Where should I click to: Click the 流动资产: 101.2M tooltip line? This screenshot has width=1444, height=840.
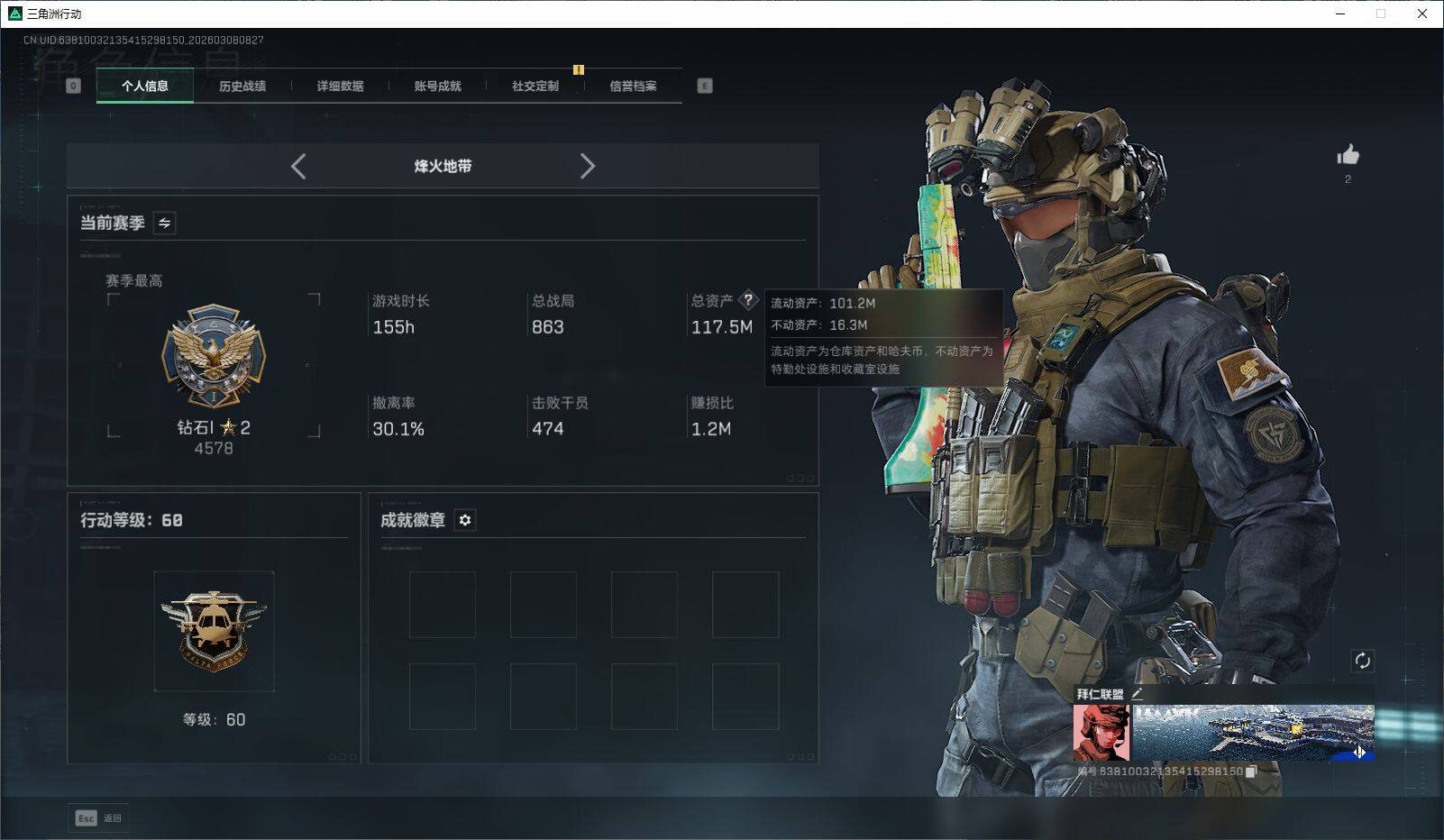point(823,303)
